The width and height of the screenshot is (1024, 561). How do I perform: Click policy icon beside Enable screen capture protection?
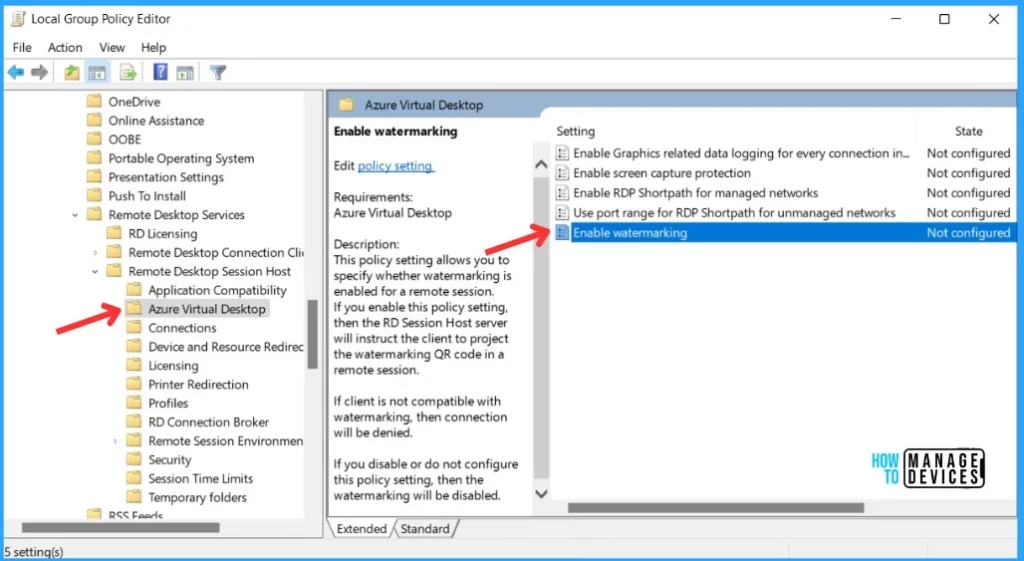click(x=562, y=173)
